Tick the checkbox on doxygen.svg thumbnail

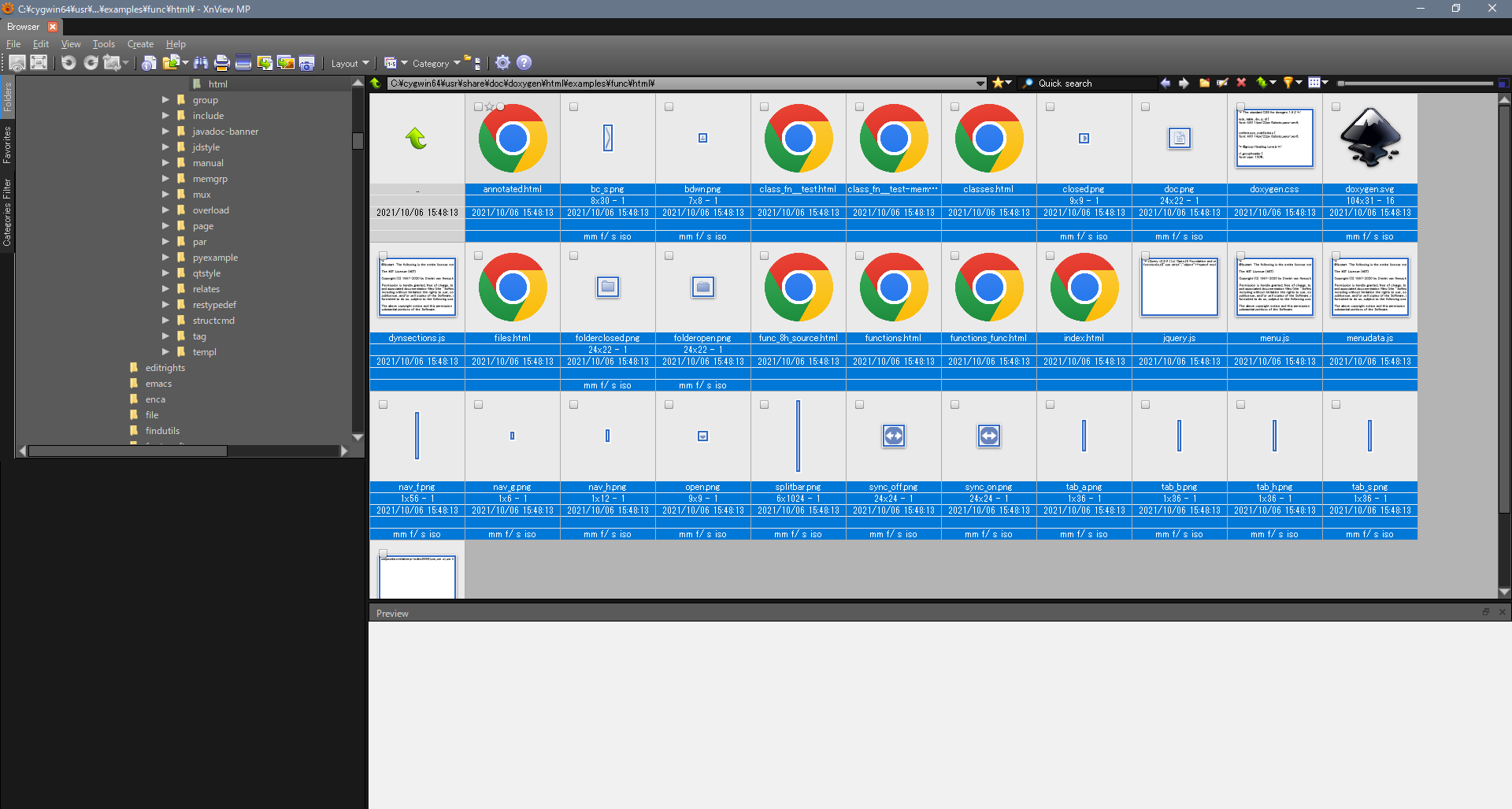[x=1336, y=107]
